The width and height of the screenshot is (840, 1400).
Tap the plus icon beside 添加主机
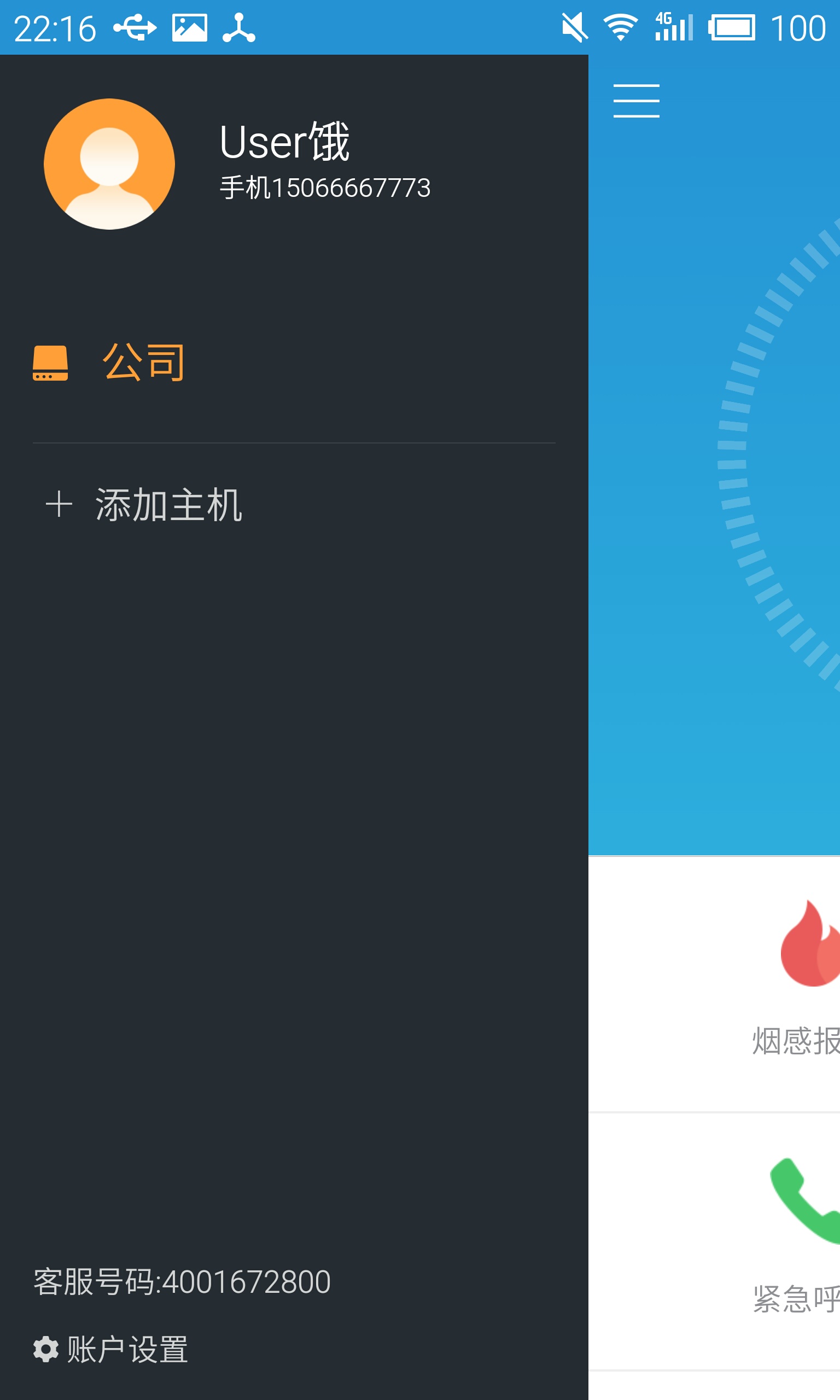coord(59,504)
